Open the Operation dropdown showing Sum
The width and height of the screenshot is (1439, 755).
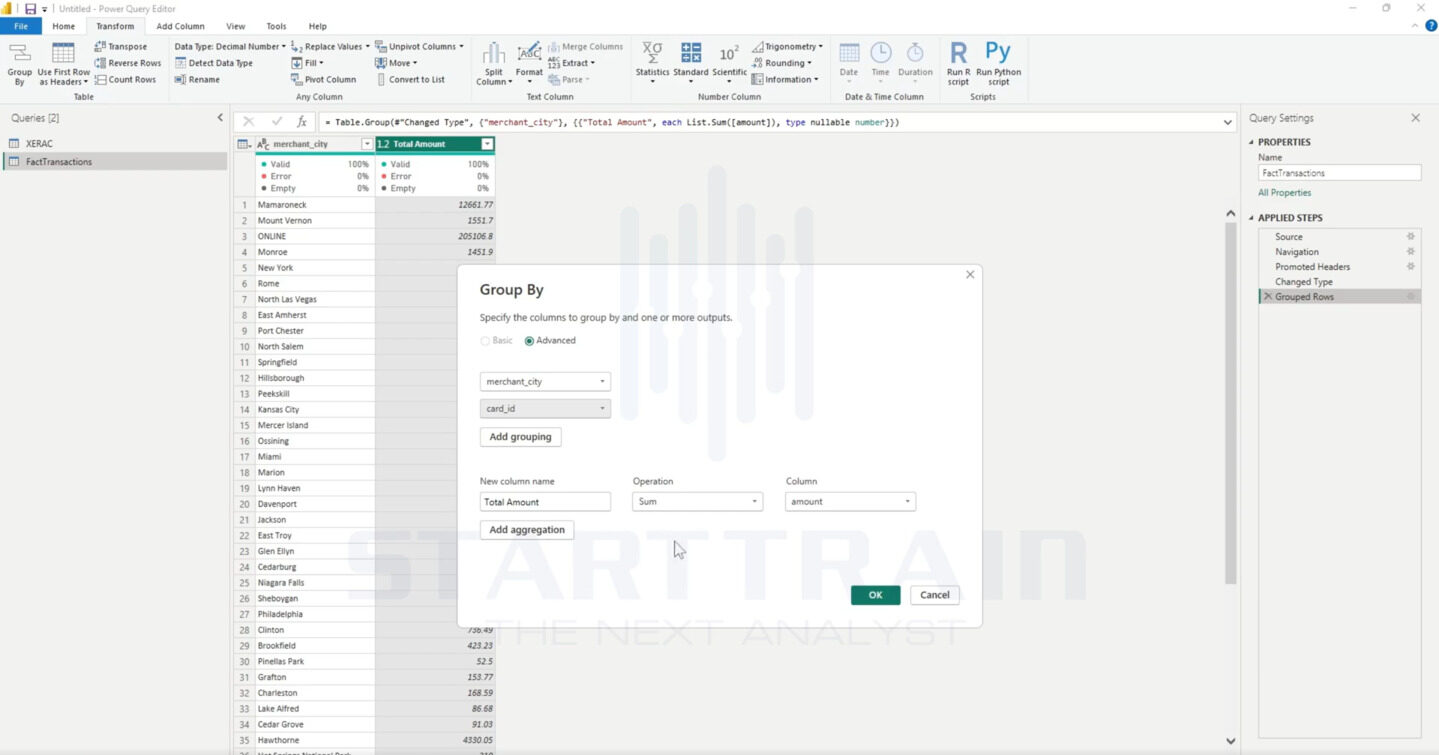point(697,502)
